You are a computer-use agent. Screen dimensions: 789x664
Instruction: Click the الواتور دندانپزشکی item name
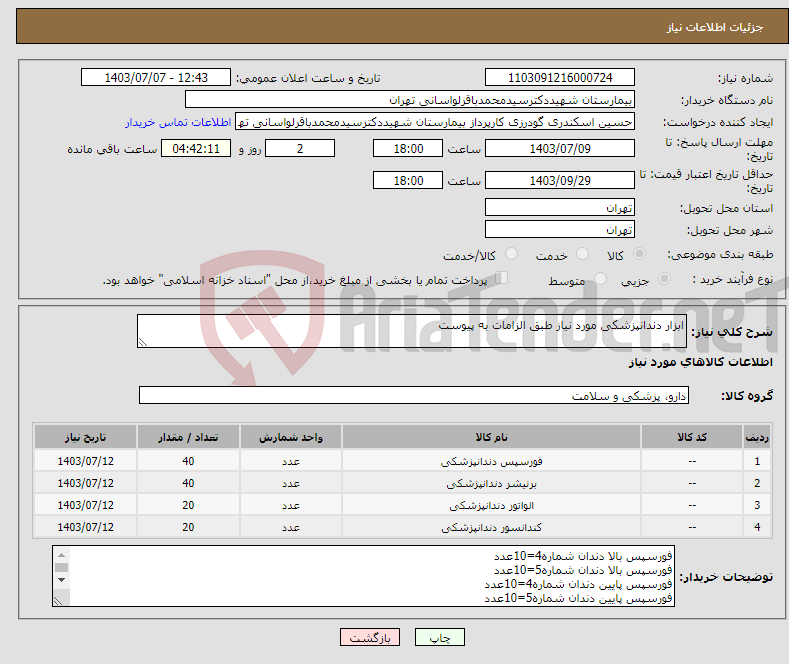click(492, 506)
